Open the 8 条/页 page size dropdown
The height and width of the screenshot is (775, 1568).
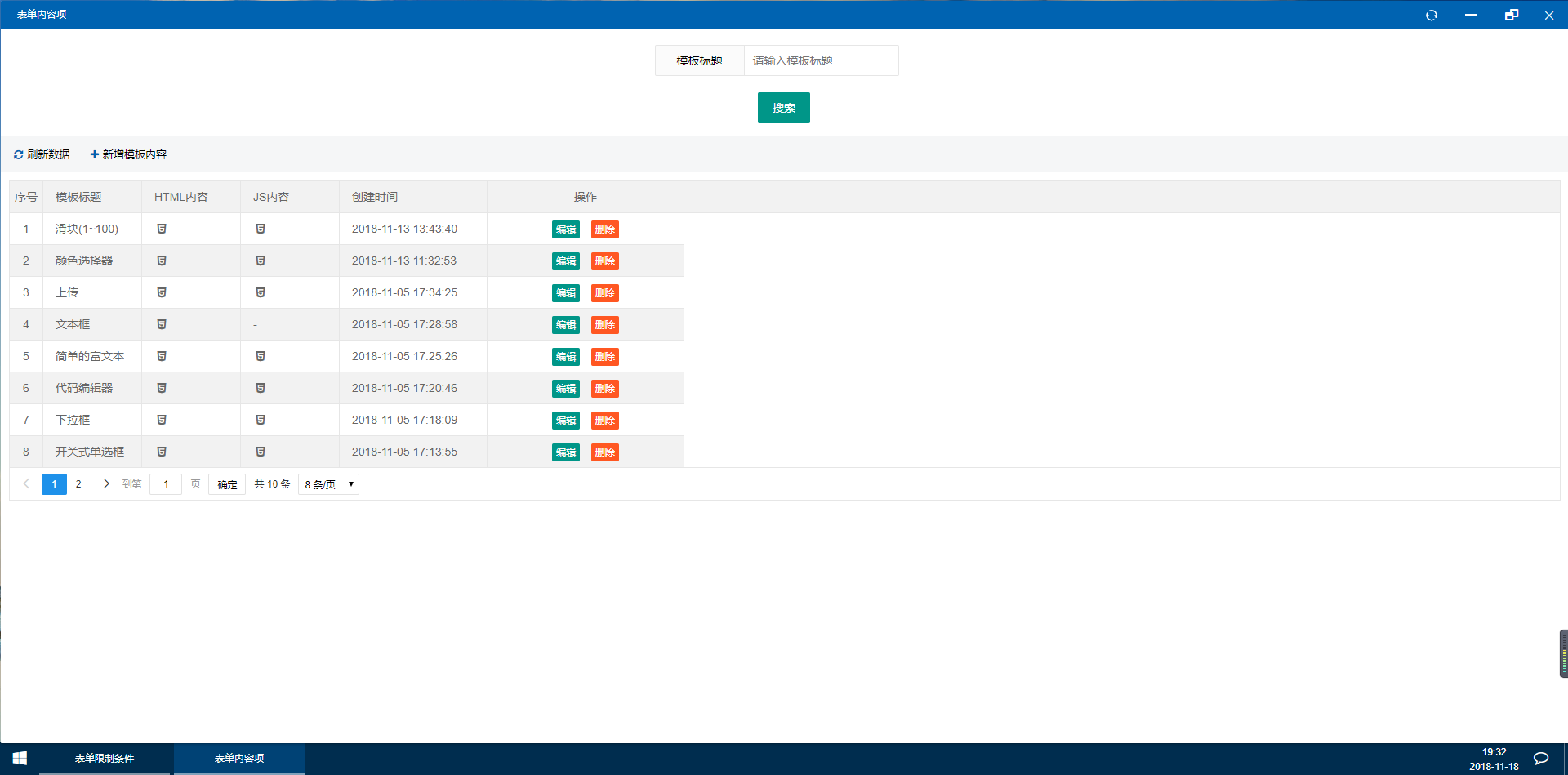point(328,484)
